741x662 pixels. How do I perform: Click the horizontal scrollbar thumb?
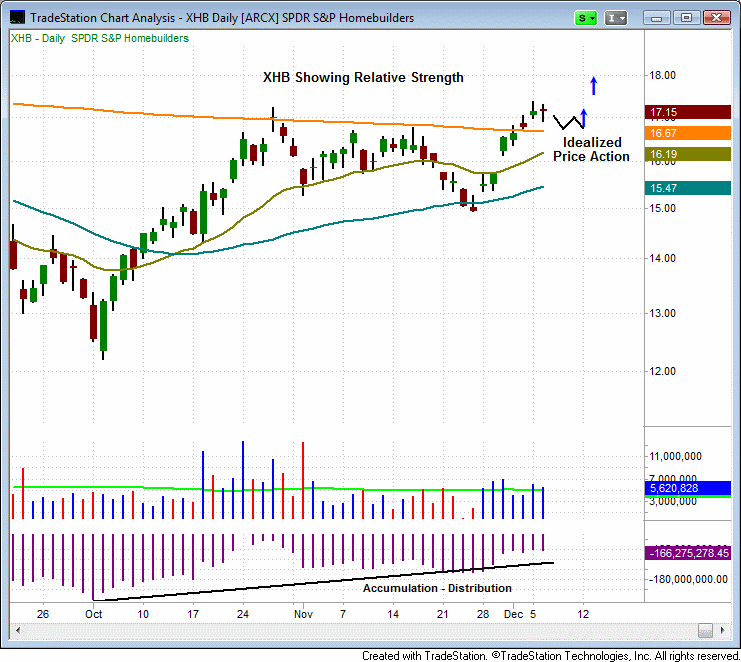tap(705, 630)
